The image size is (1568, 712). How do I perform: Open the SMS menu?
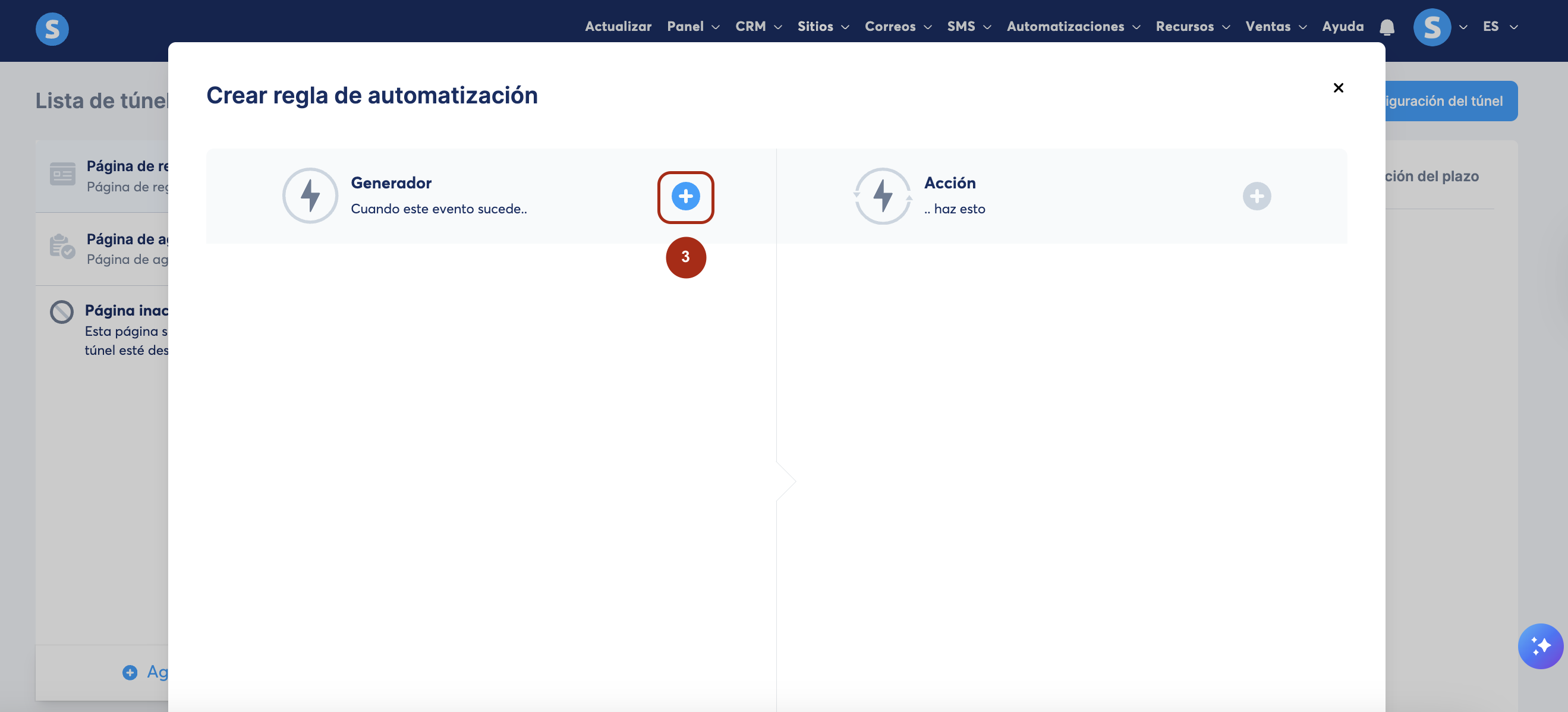(x=968, y=27)
